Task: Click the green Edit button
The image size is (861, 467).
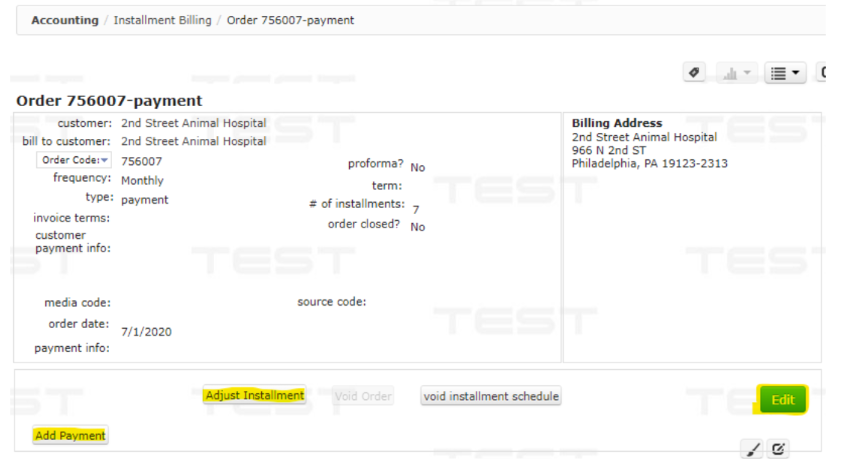Action: [x=782, y=400]
